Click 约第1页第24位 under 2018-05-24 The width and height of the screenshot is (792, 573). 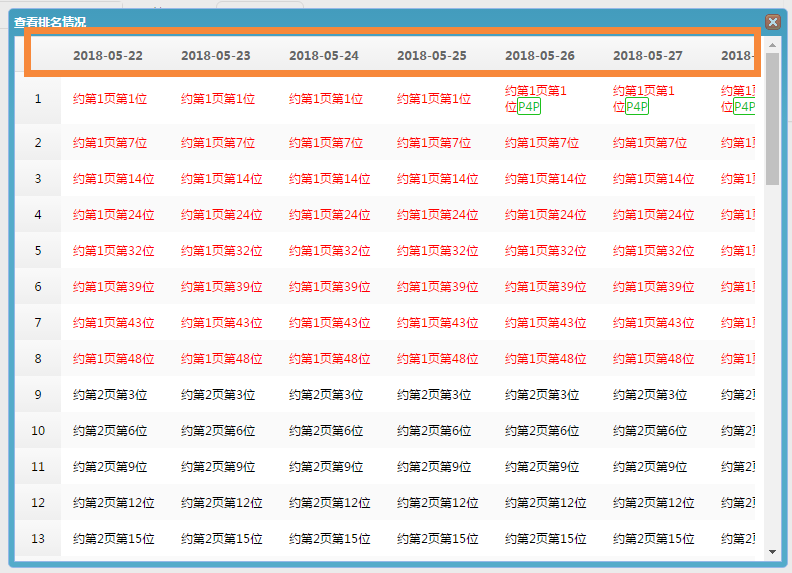pos(330,215)
